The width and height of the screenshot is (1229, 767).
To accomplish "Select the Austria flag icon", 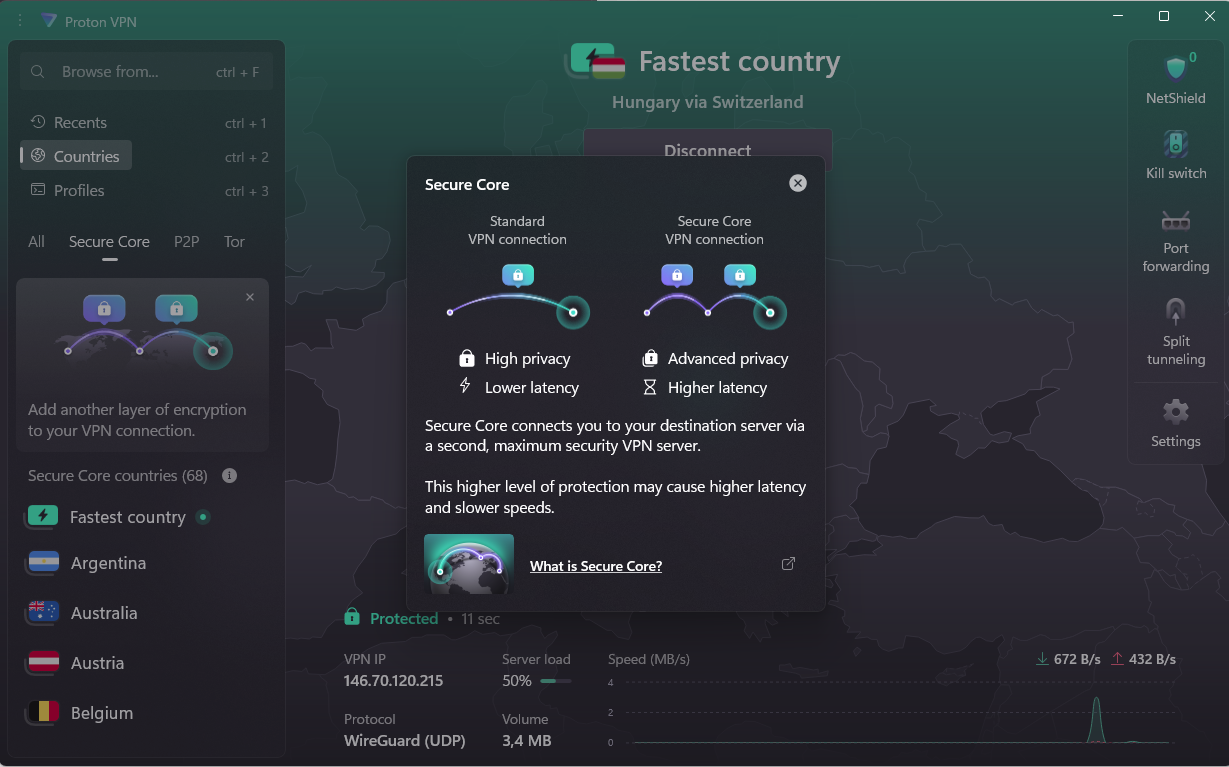I will point(43,663).
